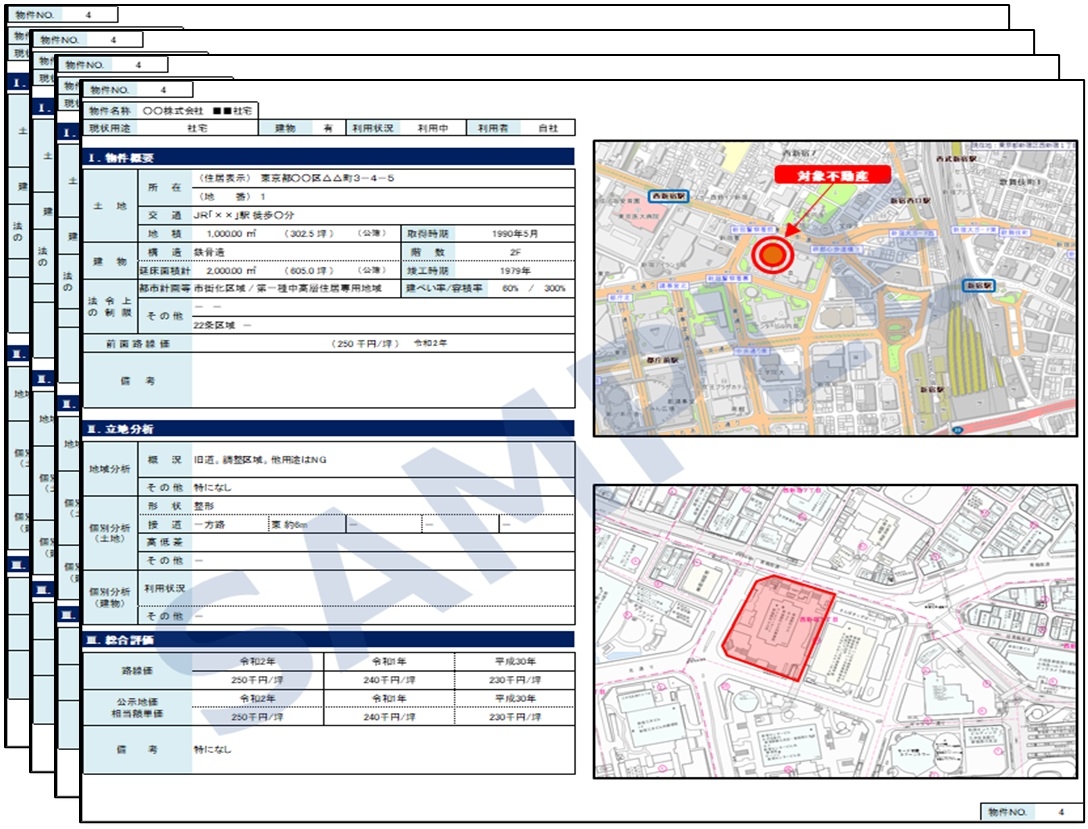Viewport: 1088px width, 829px height.
Task: Click the 1979年 completion year
Action: [x=515, y=271]
